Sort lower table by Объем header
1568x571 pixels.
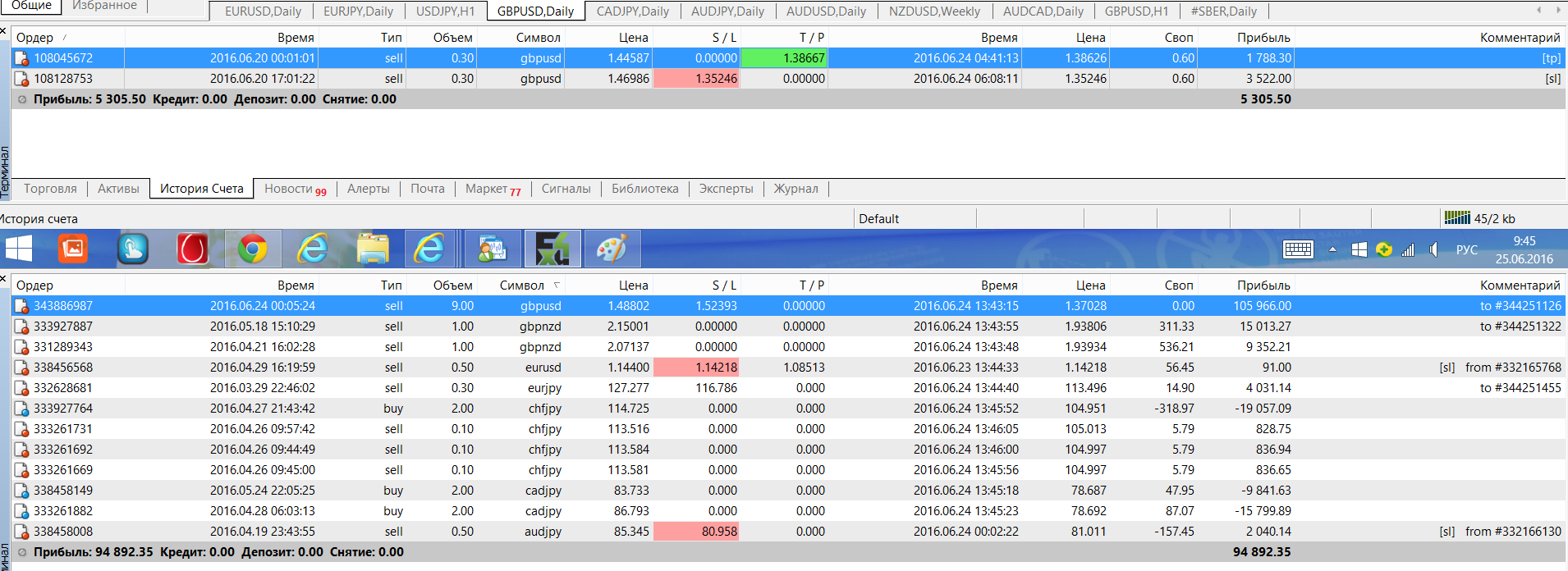pyautogui.click(x=442, y=285)
